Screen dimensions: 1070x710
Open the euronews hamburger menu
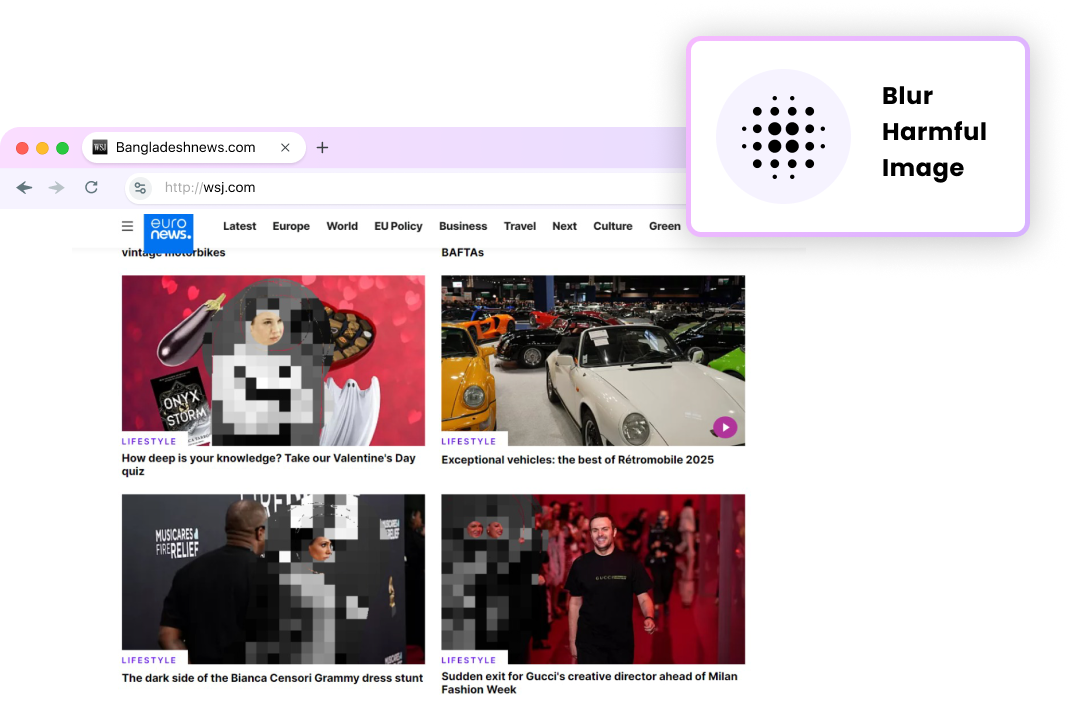(x=127, y=226)
